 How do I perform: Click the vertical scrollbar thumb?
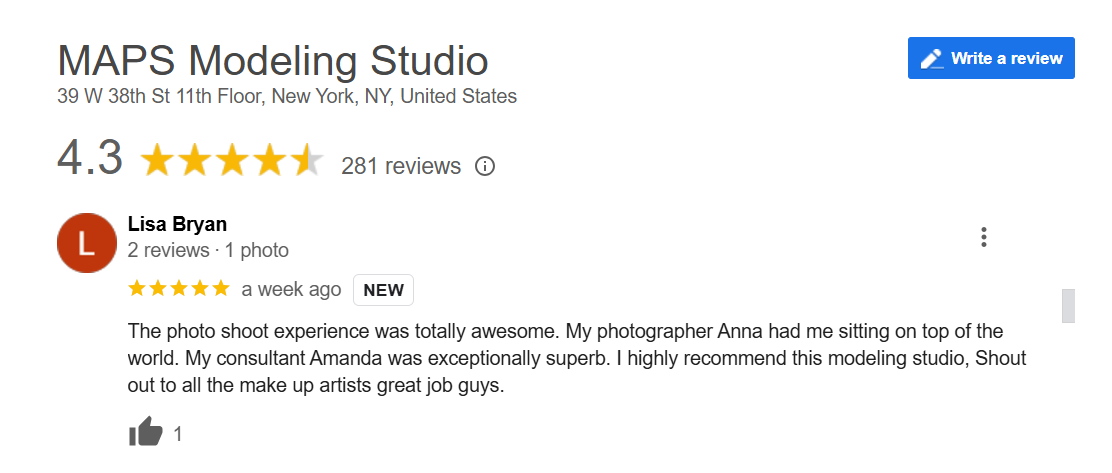[1068, 306]
